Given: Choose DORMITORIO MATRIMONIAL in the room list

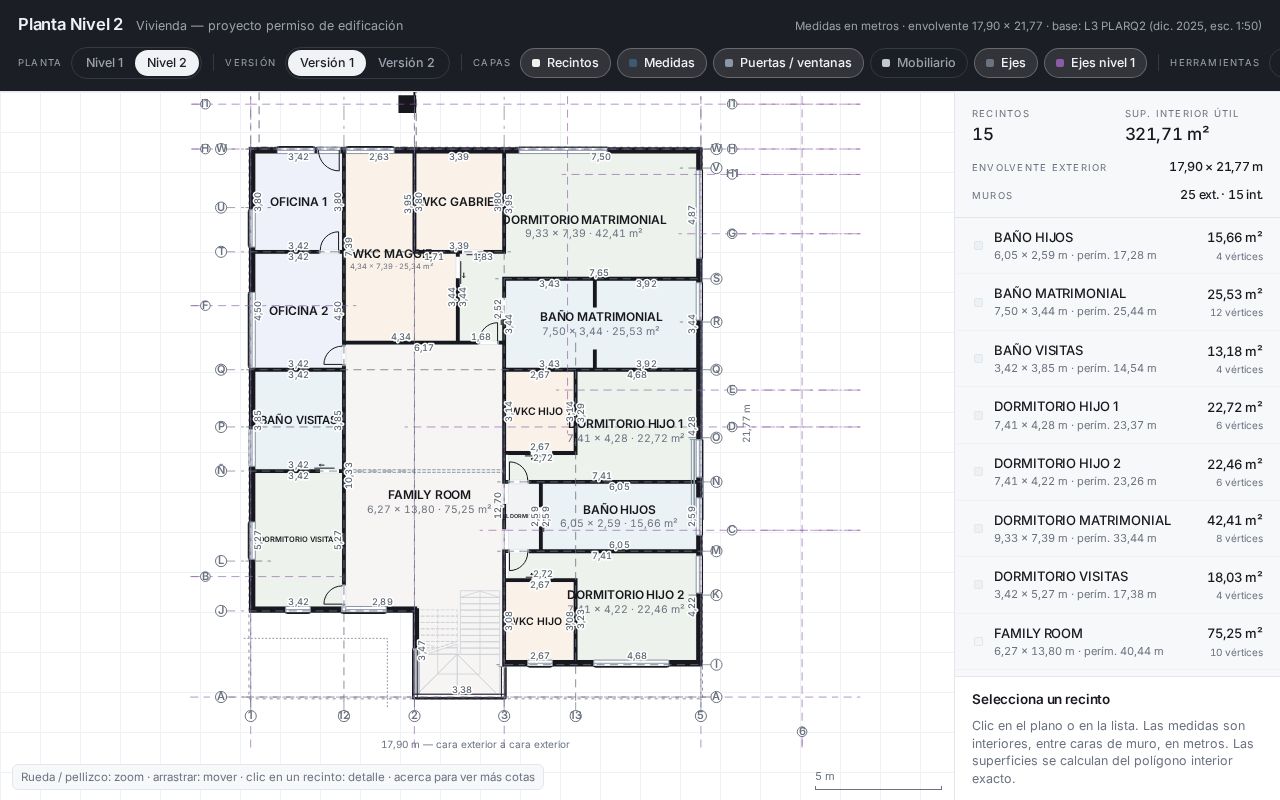Looking at the screenshot, I should (x=1117, y=529).
